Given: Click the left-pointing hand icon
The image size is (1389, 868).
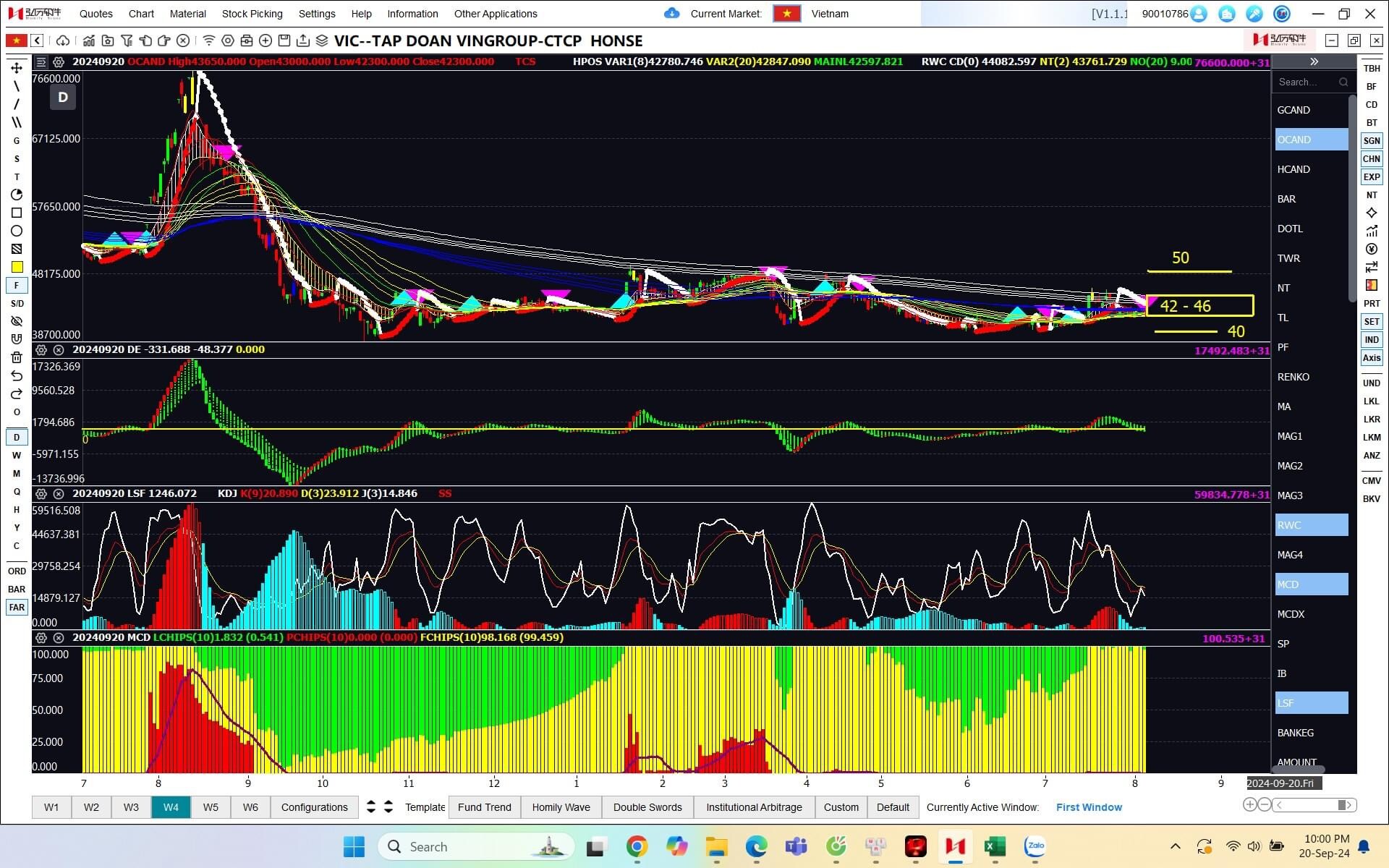Looking at the screenshot, I should click(145, 41).
